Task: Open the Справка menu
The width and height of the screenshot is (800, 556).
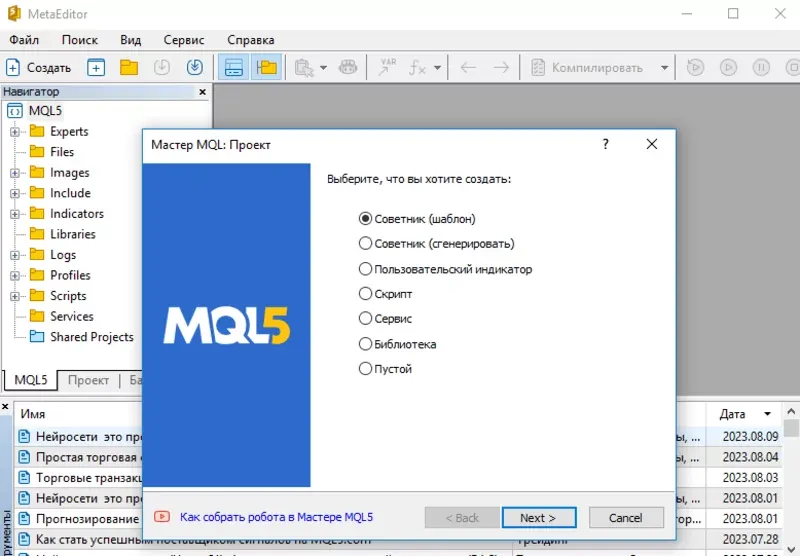Action: [251, 40]
